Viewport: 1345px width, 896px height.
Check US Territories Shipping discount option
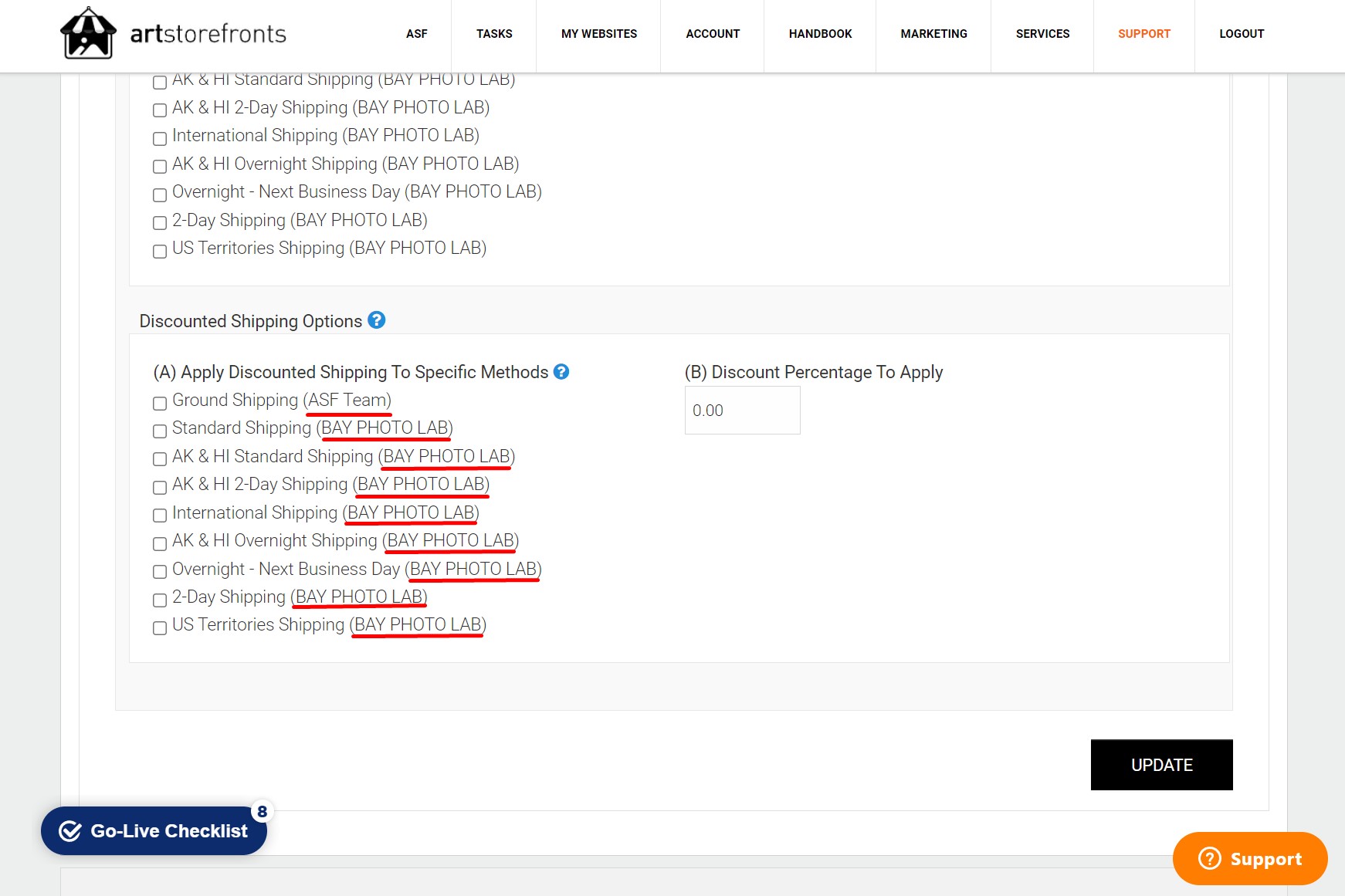[x=160, y=627]
